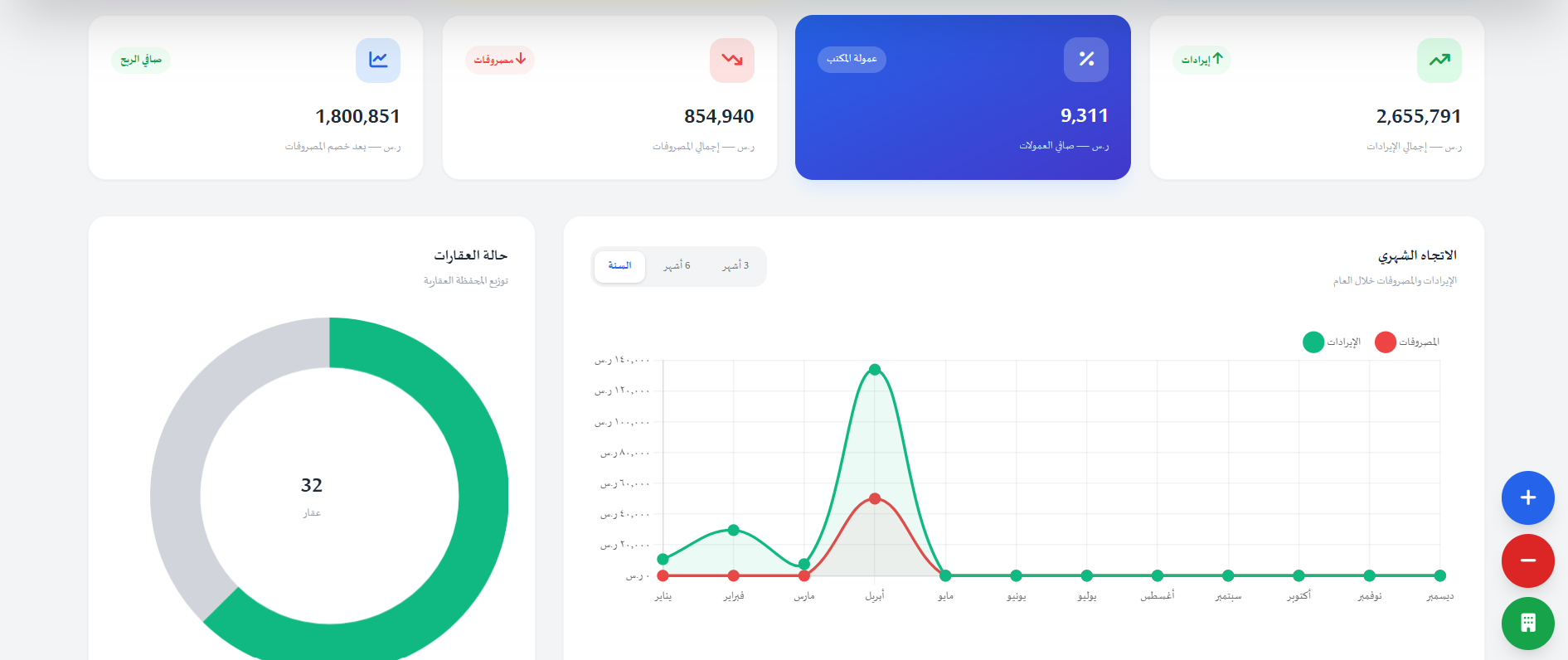The width and height of the screenshot is (1568, 660).
Task: Click the صافي الربح badge
Action: click(x=141, y=60)
